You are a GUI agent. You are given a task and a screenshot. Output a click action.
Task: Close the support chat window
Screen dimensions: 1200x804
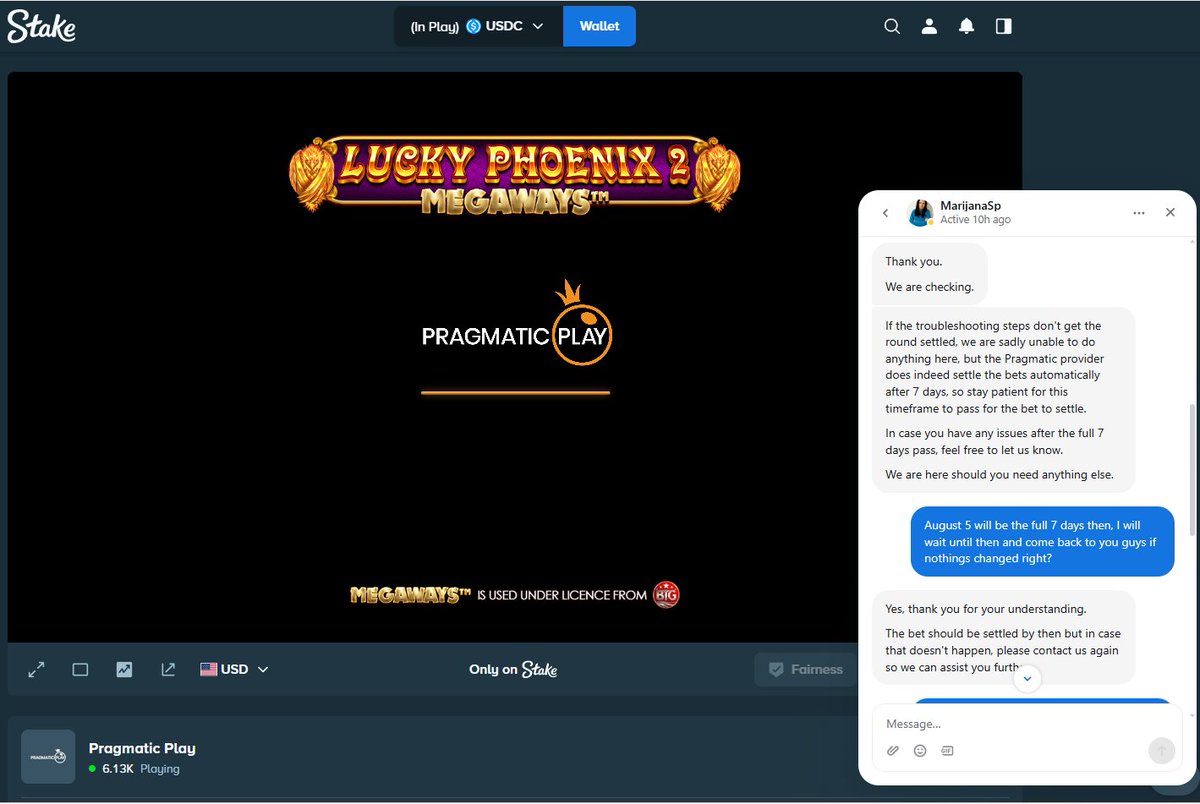coord(1170,213)
